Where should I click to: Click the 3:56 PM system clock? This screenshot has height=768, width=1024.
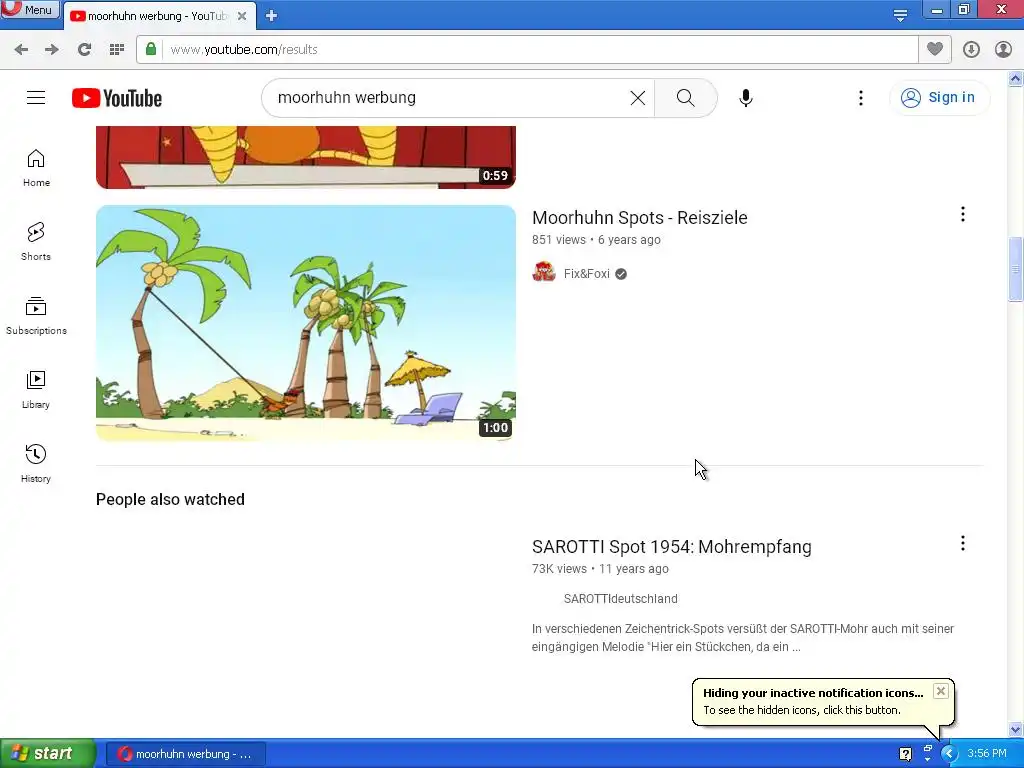coord(987,754)
